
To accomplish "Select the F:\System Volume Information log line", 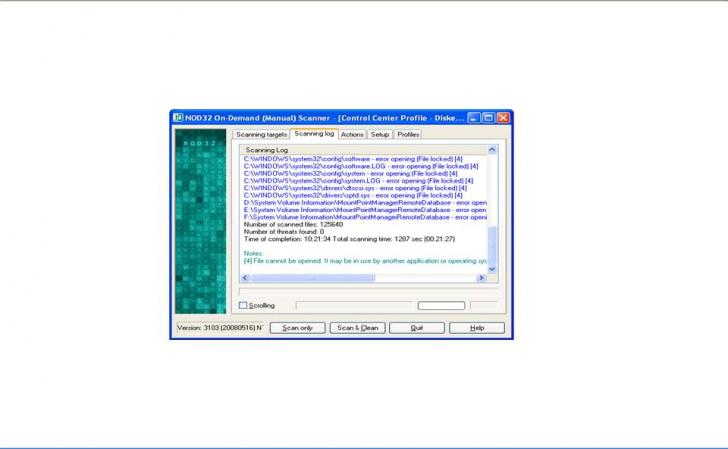I will pos(365,217).
